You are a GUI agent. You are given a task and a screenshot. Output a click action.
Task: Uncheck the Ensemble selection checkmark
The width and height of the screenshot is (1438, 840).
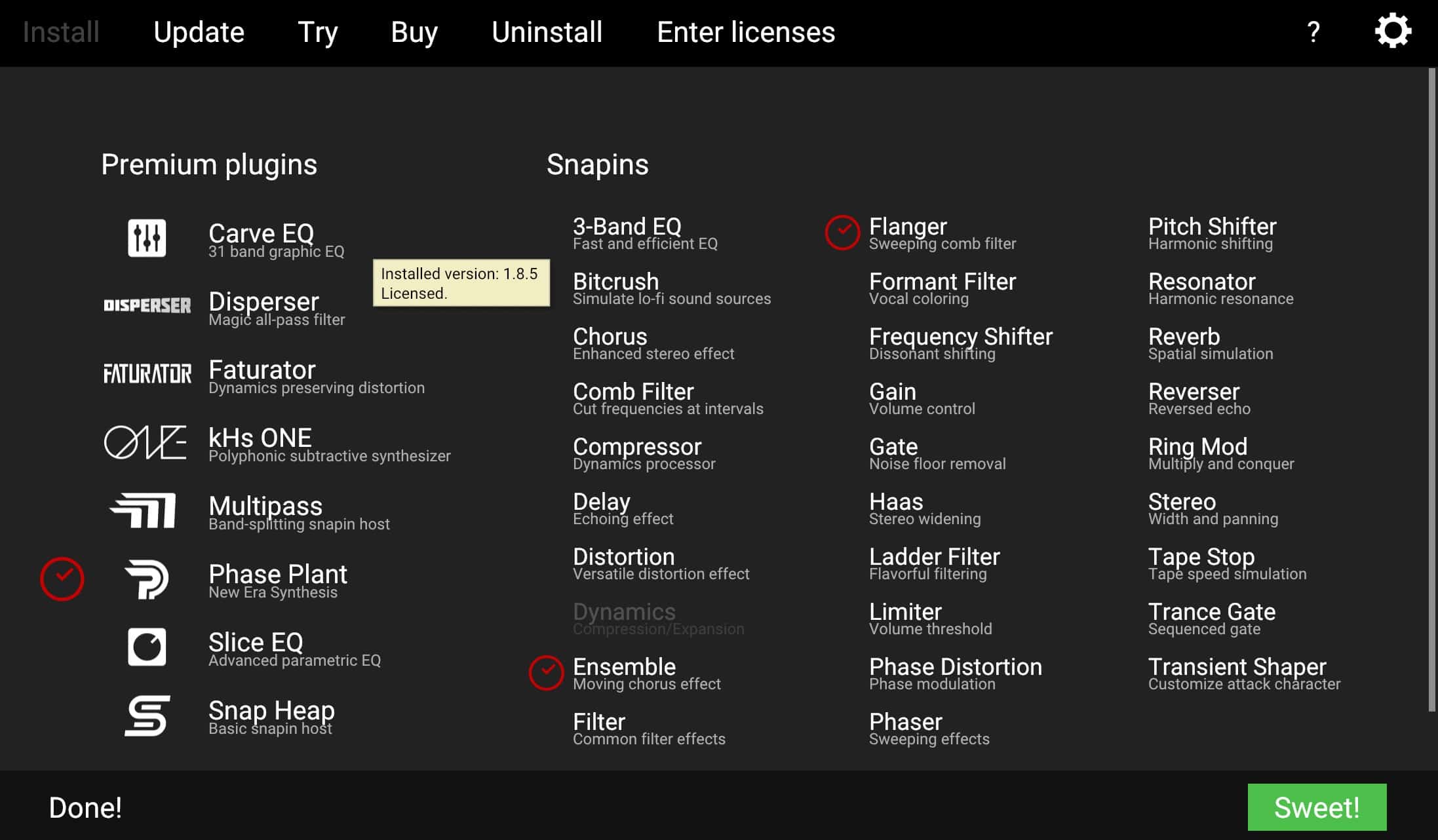[x=546, y=673]
